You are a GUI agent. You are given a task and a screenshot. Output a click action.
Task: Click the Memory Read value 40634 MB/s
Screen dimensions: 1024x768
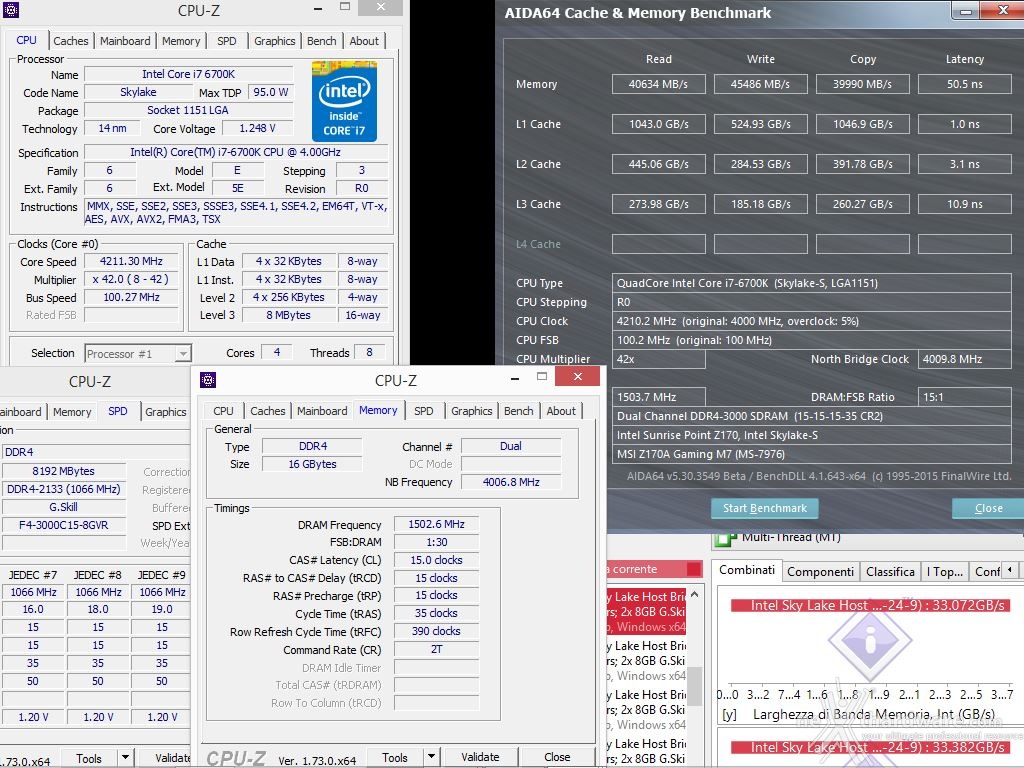tap(658, 84)
